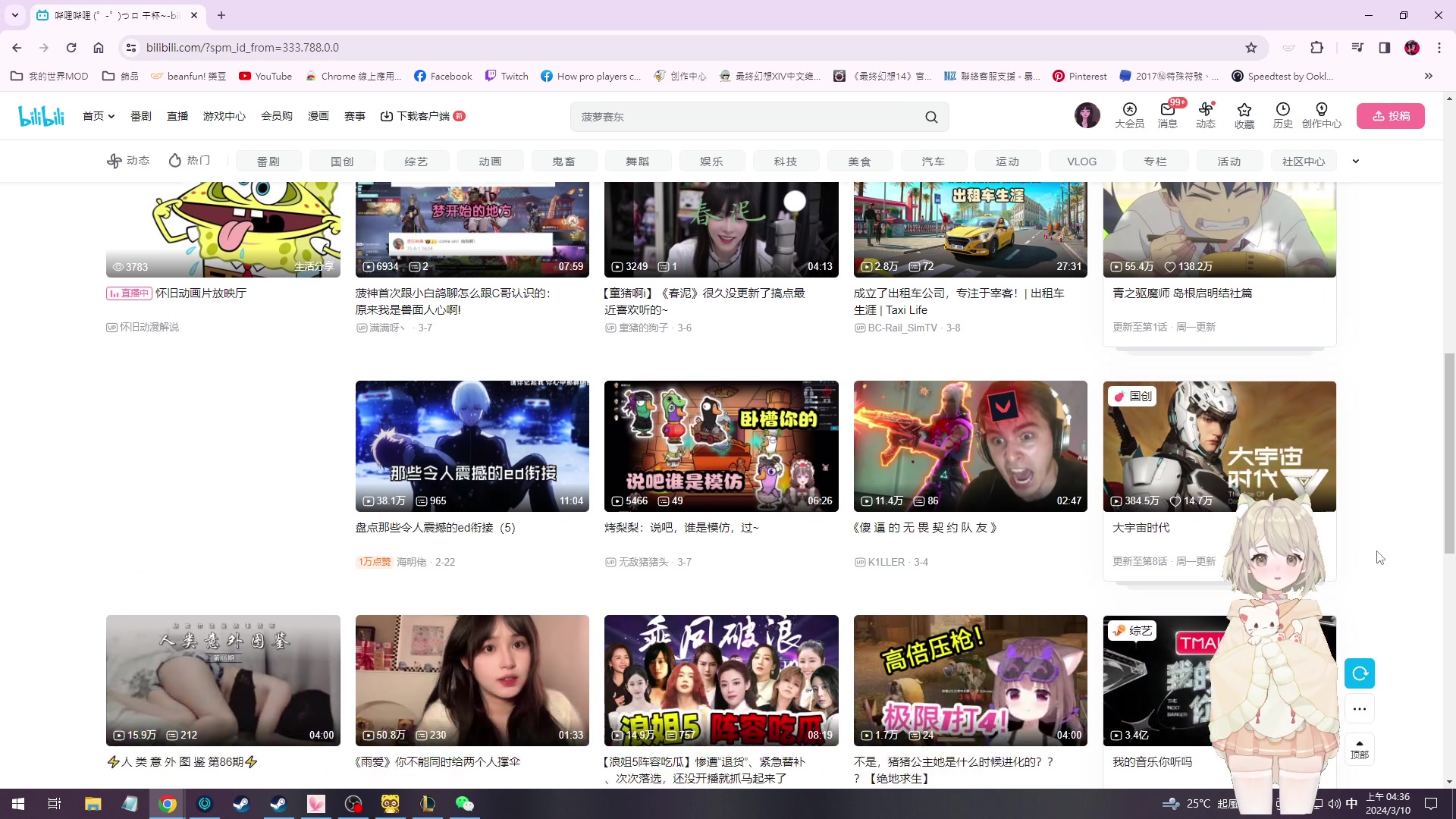Open the 大宇宙时代 video thumbnail
Screen dimensions: 1456x819
(x=1219, y=446)
